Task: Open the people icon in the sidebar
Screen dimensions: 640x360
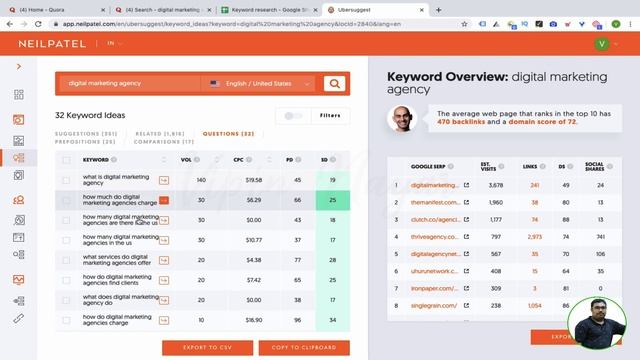Action: pyautogui.click(x=19, y=200)
